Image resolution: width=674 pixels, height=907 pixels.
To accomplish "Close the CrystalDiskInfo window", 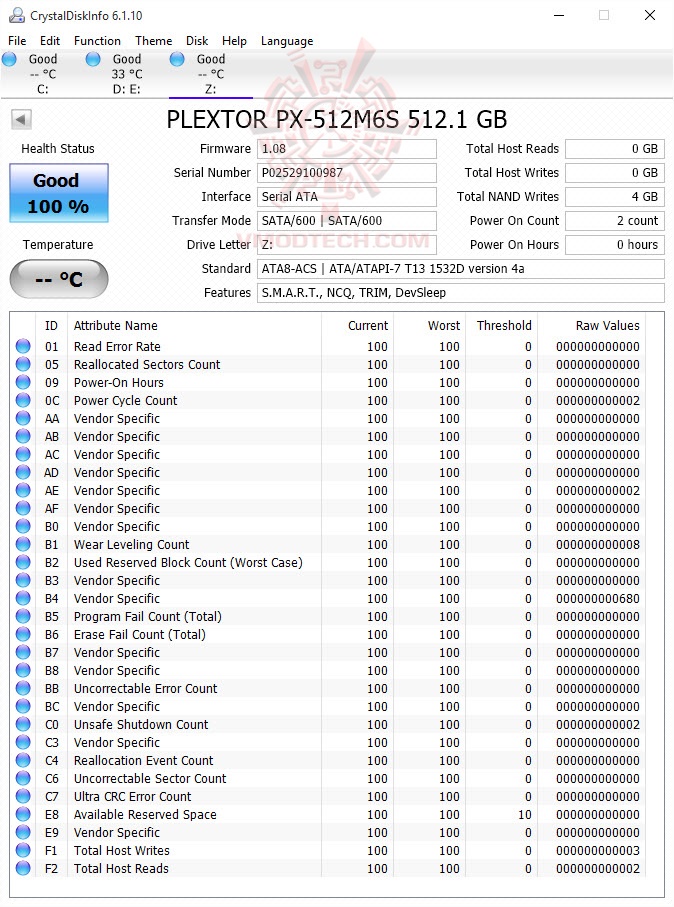I will click(650, 15).
